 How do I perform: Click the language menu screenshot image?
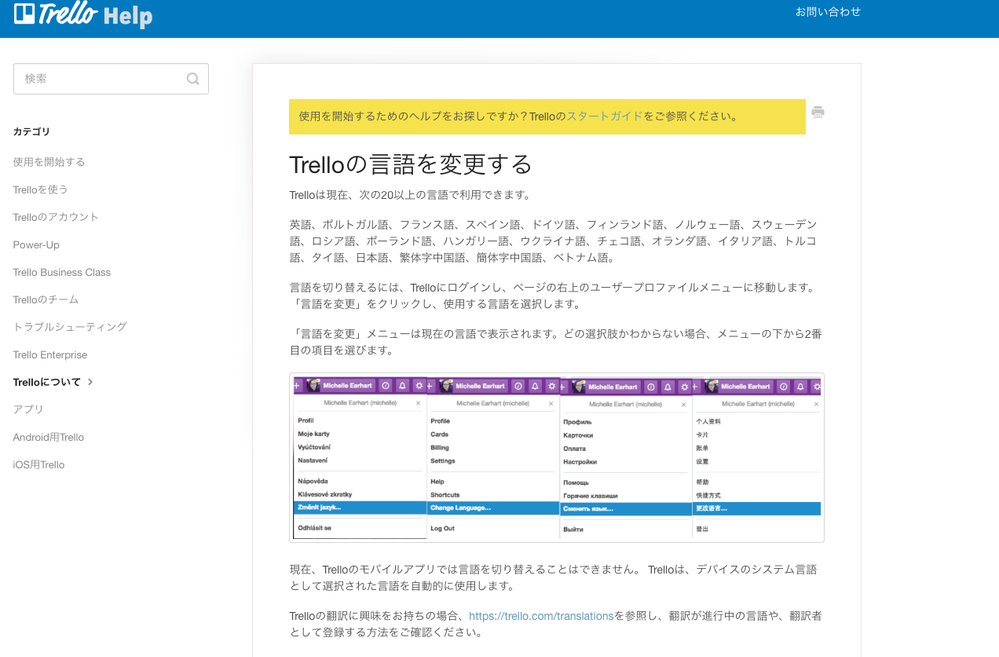click(x=557, y=458)
